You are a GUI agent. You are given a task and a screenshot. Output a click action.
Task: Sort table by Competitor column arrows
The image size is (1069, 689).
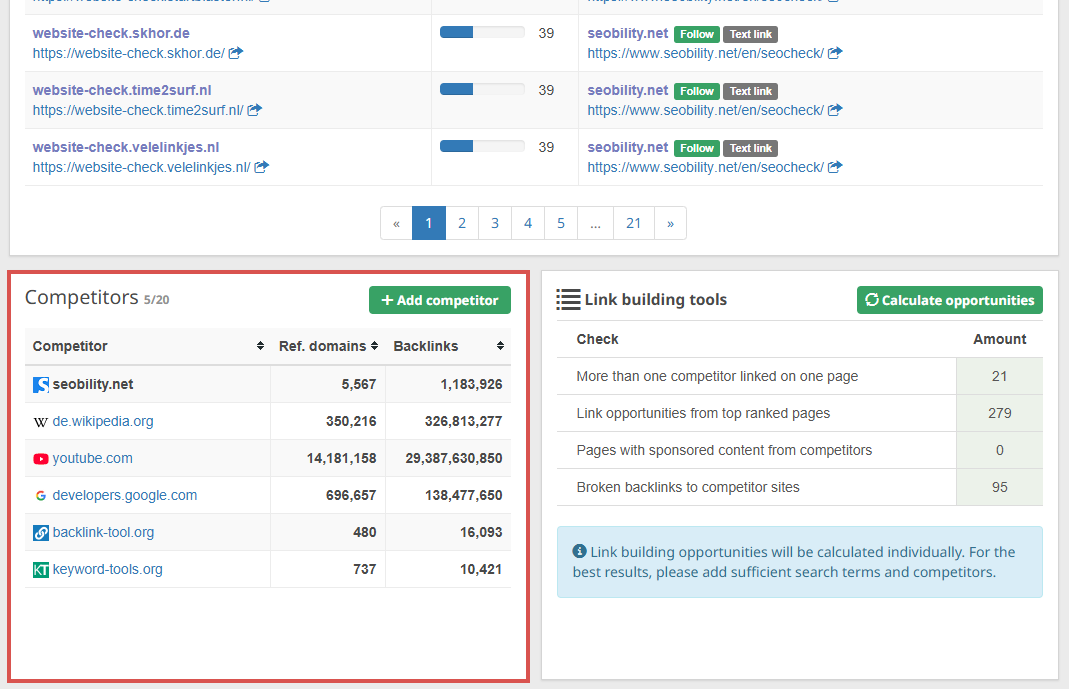point(260,346)
